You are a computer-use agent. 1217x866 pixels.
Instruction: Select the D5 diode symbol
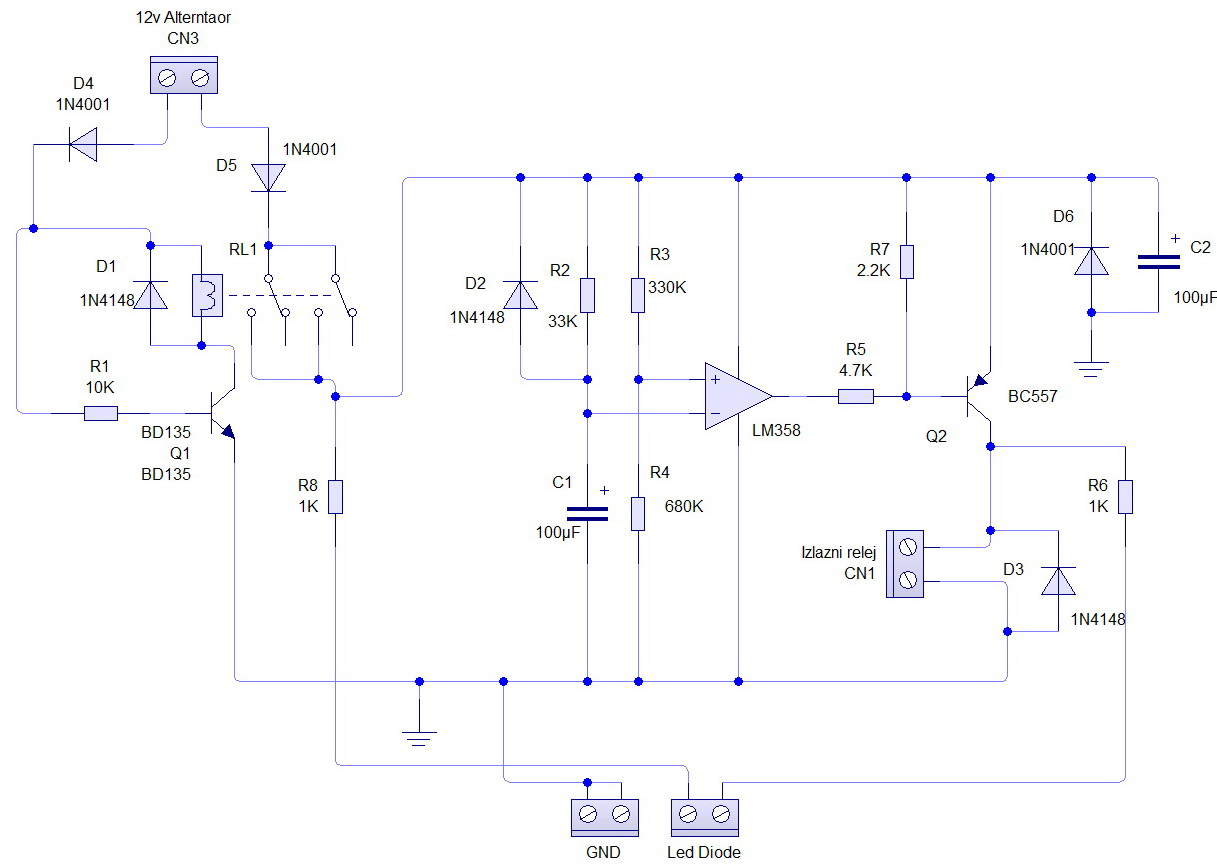point(267,177)
